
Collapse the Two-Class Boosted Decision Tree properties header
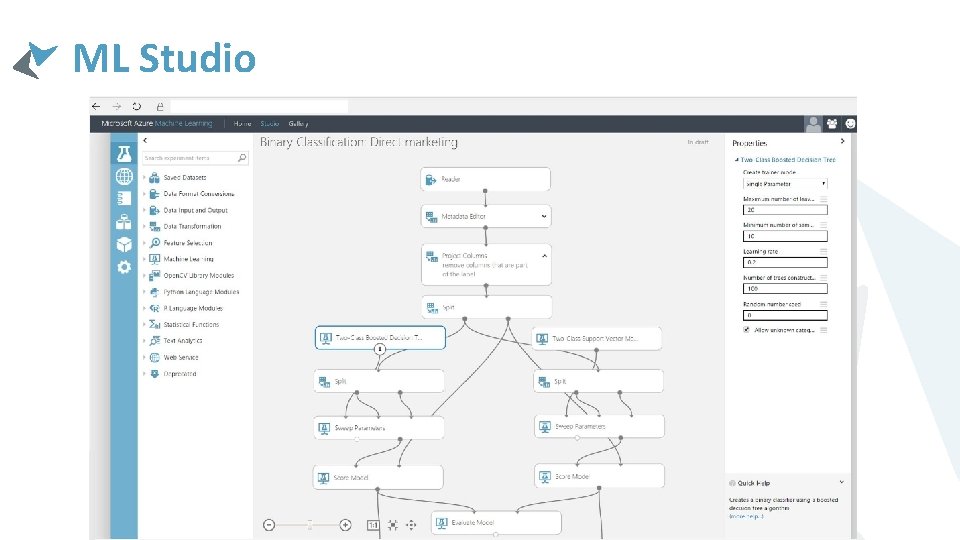[737, 160]
